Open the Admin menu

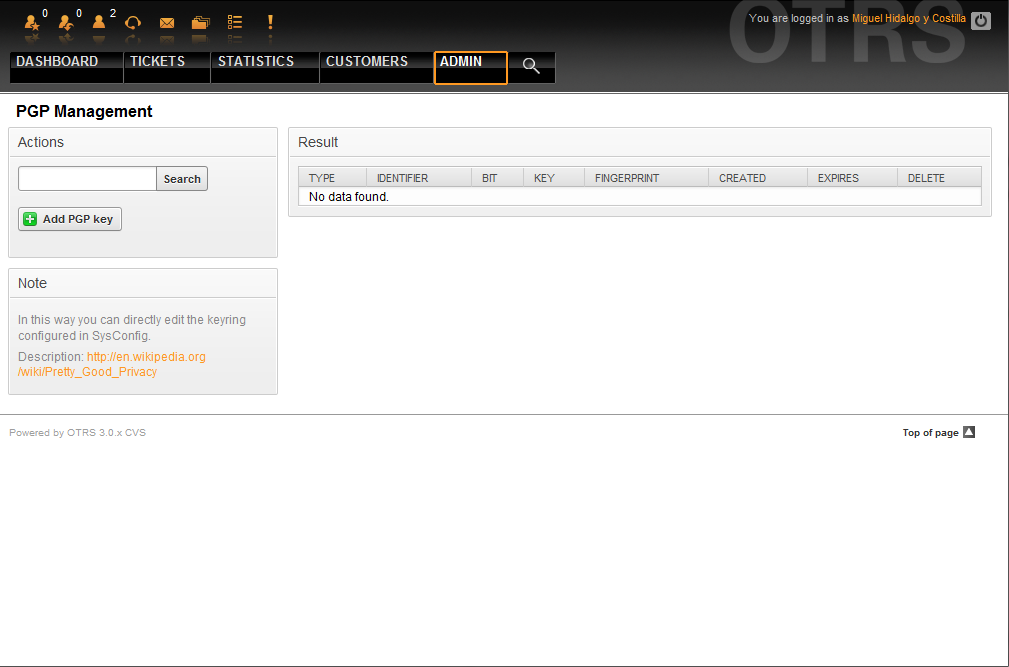tap(461, 62)
